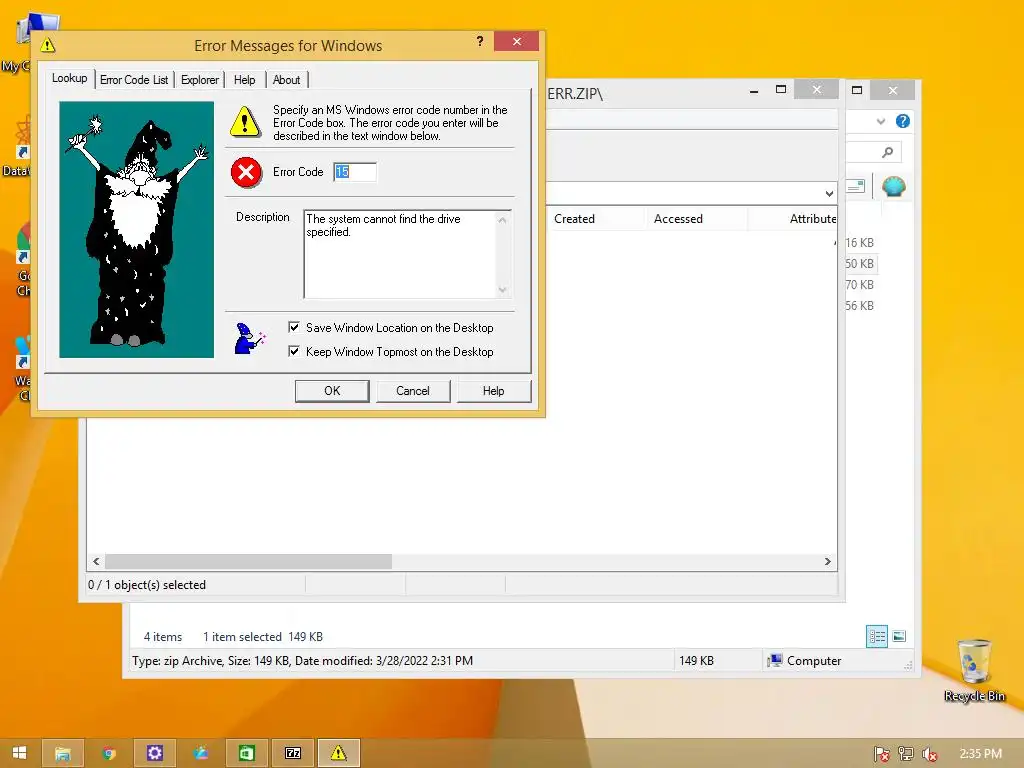Click the description scroll up arrow
Viewport: 1024px width, 768px height.
(x=502, y=220)
